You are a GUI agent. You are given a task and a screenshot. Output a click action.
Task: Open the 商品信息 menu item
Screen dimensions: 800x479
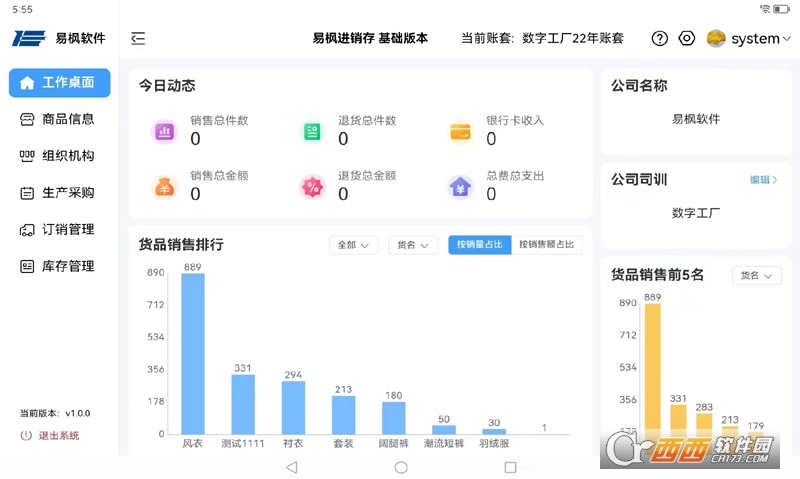click(60, 119)
